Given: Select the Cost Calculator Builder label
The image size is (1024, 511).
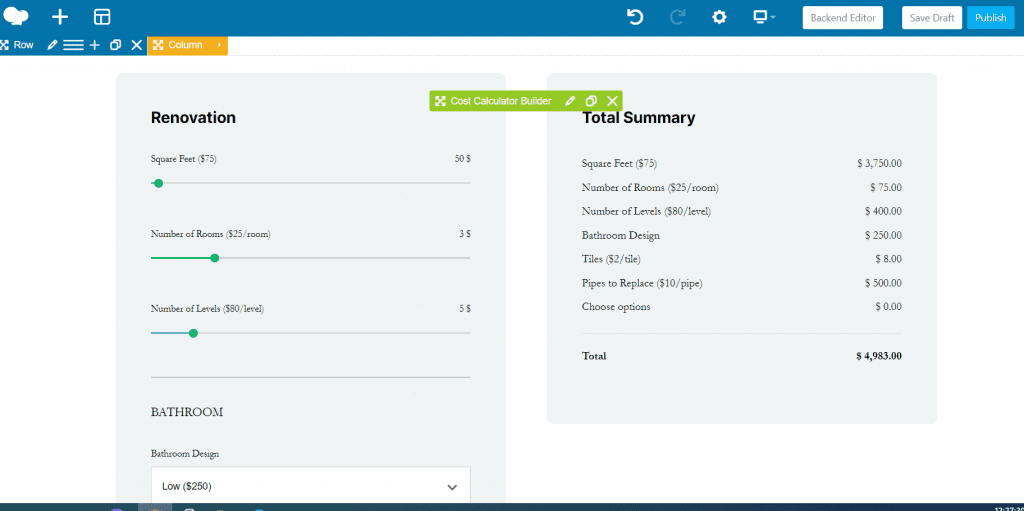Looking at the screenshot, I should pyautogui.click(x=501, y=101).
